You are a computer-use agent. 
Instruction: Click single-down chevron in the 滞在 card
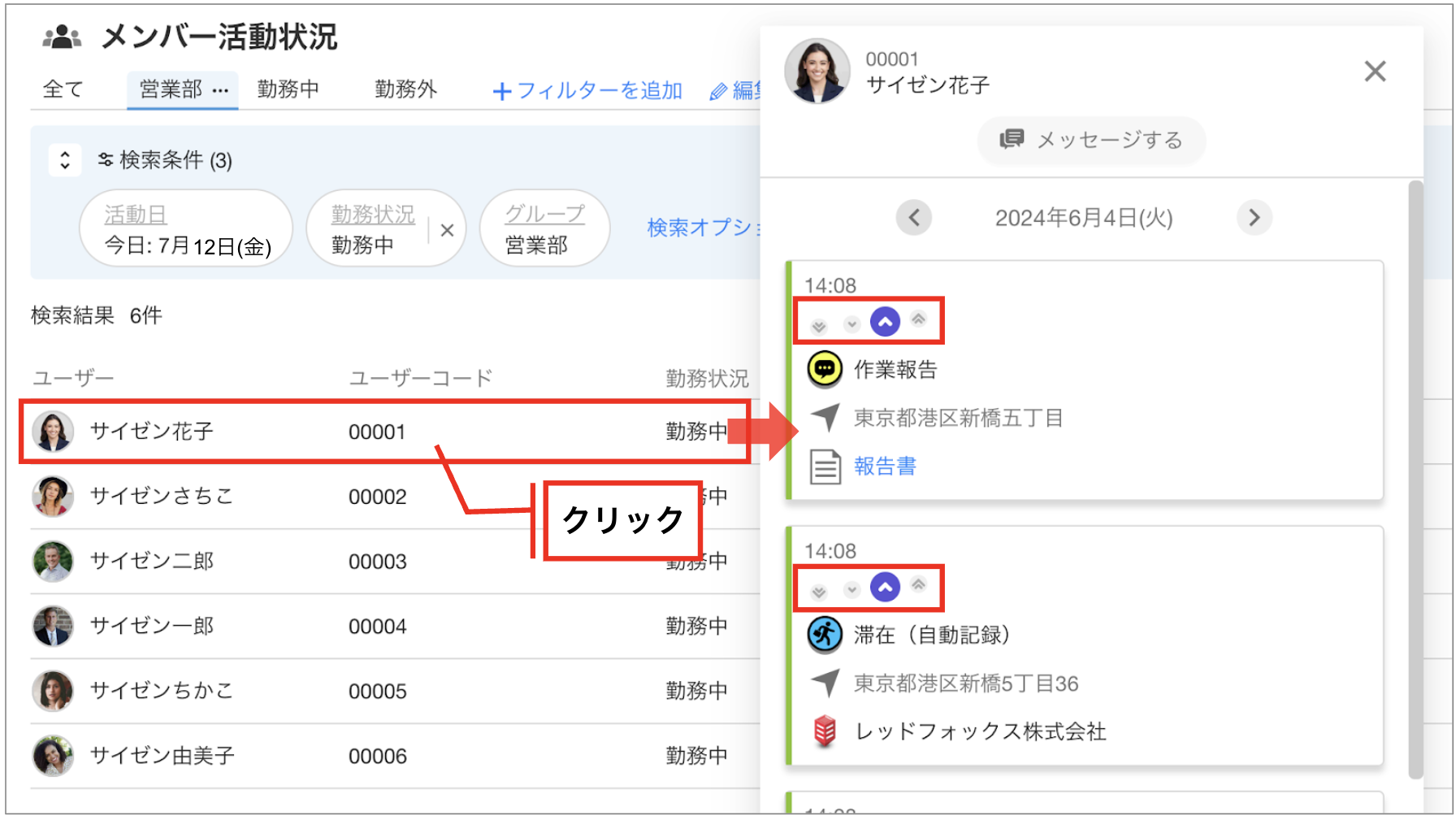point(851,589)
